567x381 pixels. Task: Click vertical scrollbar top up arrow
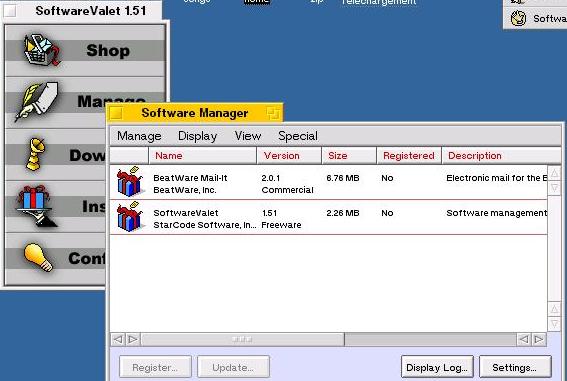point(554,173)
